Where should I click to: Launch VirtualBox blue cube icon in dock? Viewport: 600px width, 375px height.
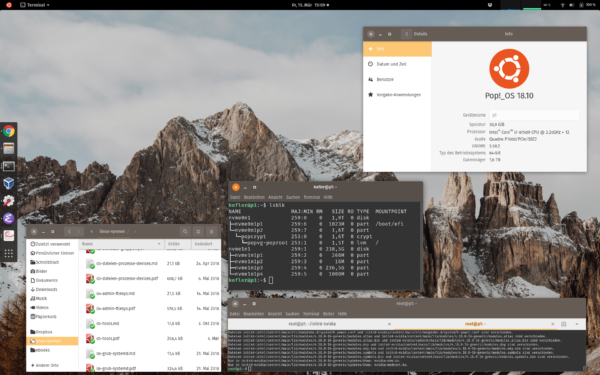[8, 183]
